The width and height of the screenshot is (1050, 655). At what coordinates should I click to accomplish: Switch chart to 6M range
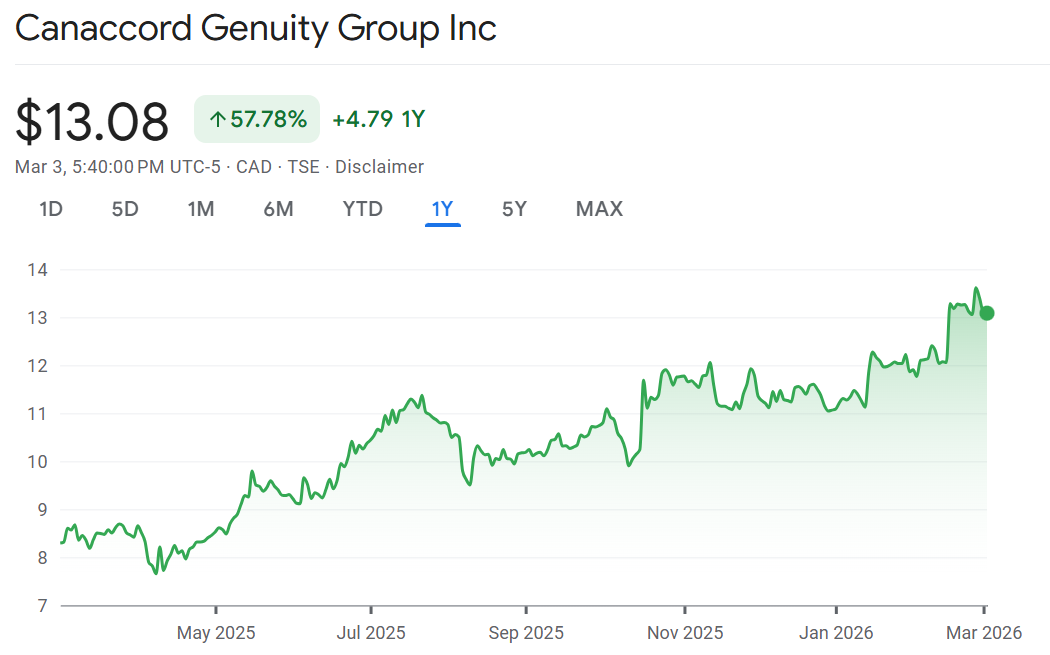coord(278,209)
